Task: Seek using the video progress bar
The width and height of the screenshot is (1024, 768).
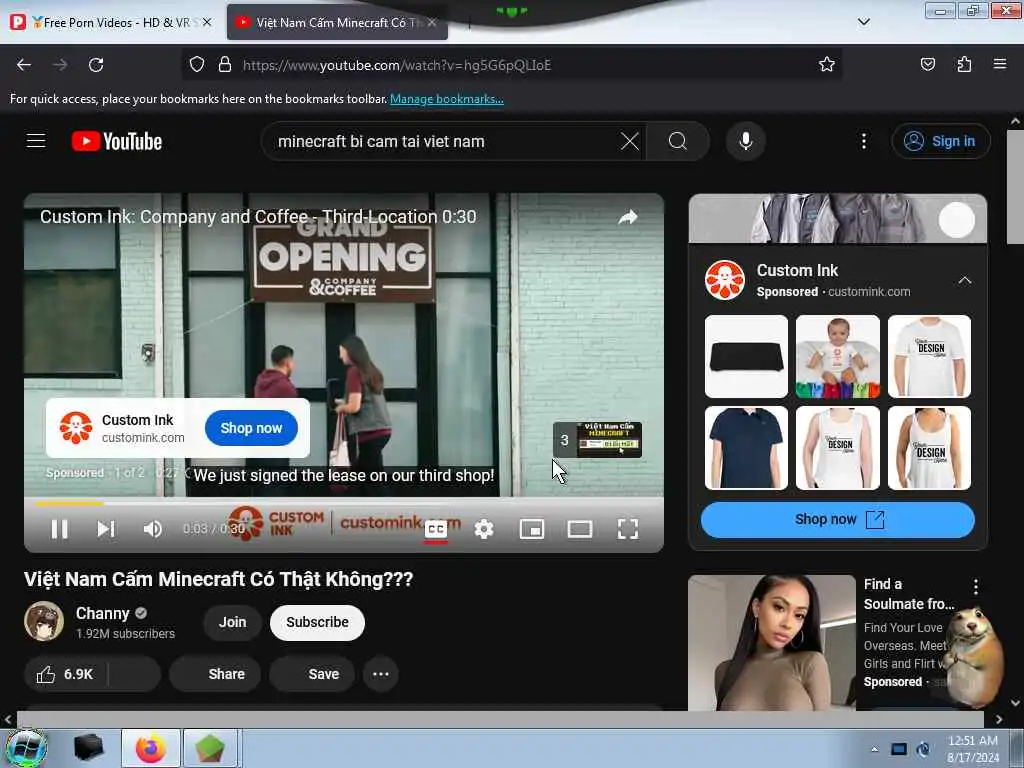Action: (x=344, y=504)
